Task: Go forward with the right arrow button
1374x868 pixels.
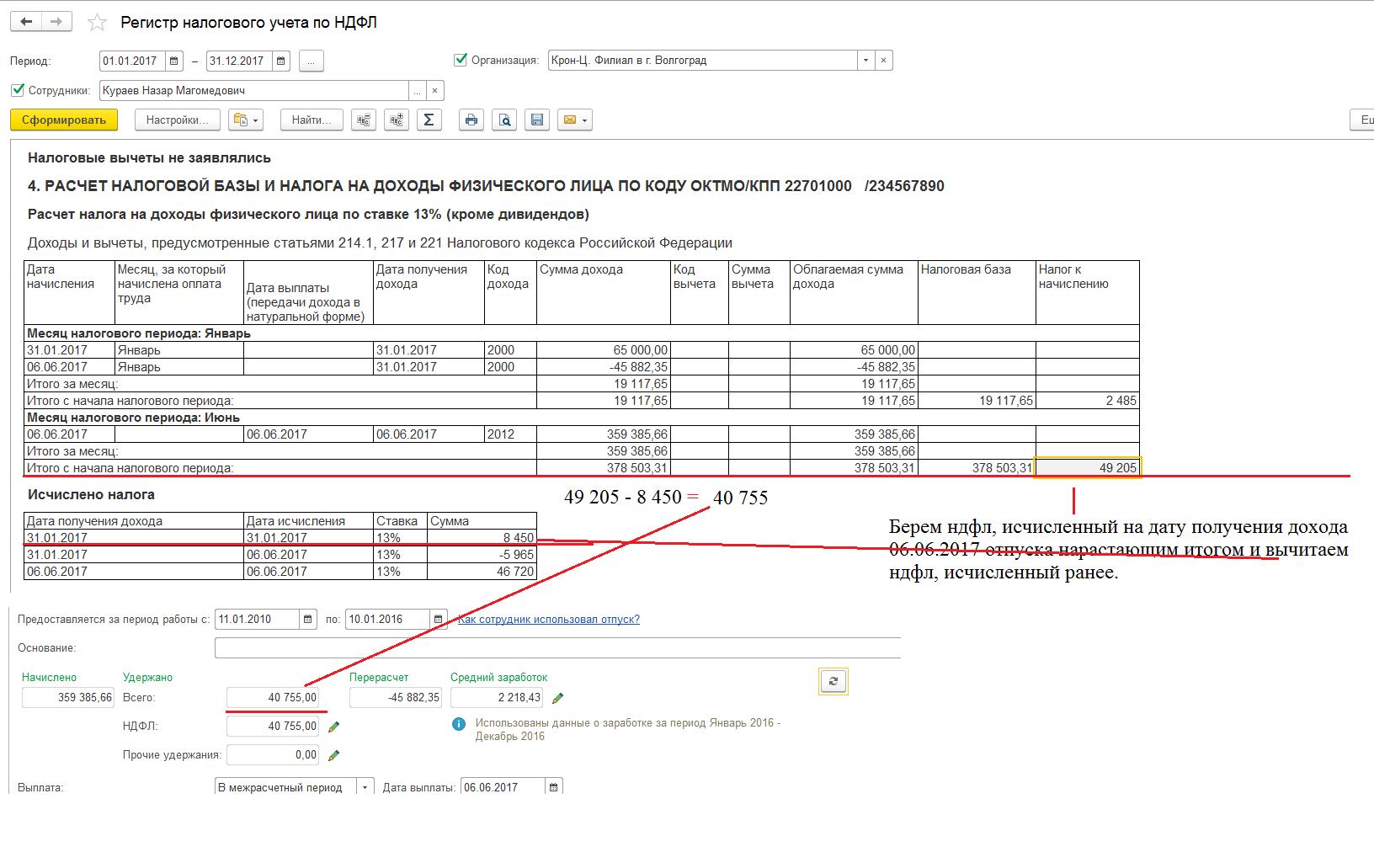Action: (56, 22)
